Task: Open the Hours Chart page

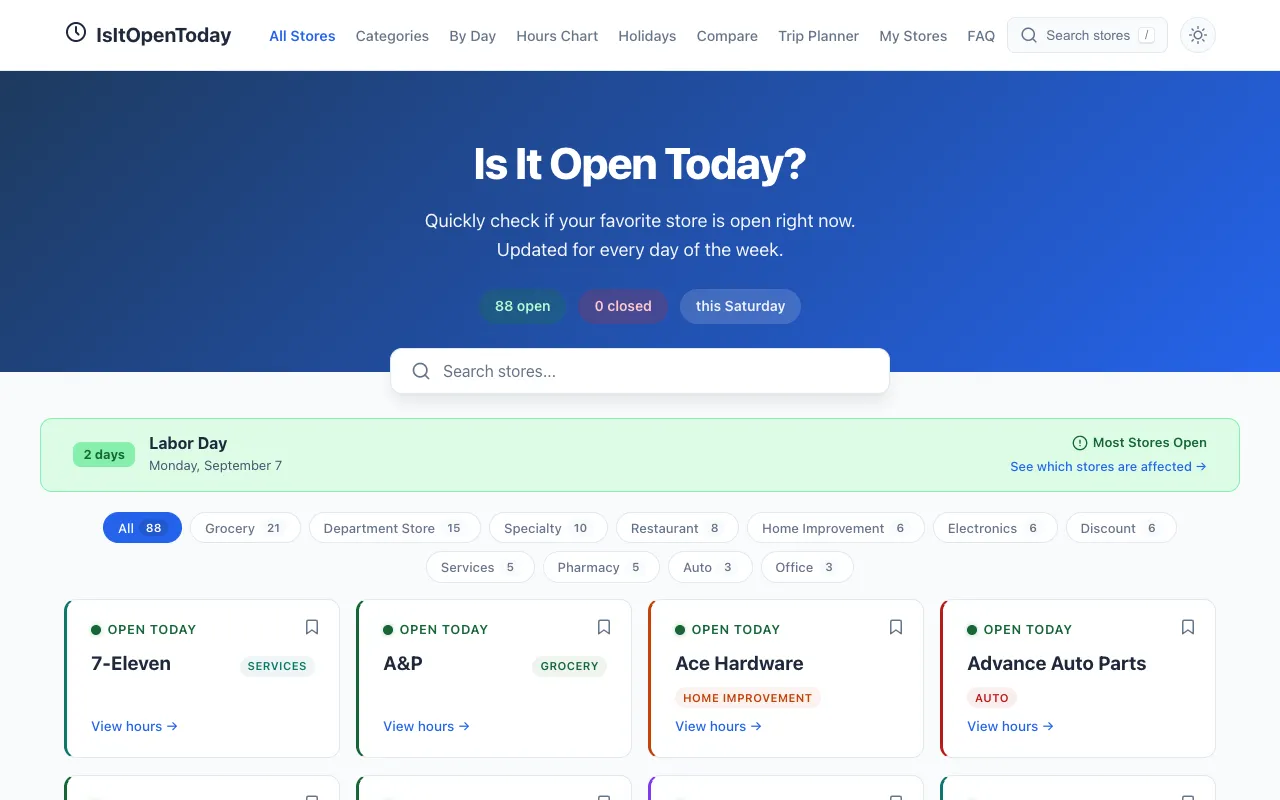Action: point(557,36)
